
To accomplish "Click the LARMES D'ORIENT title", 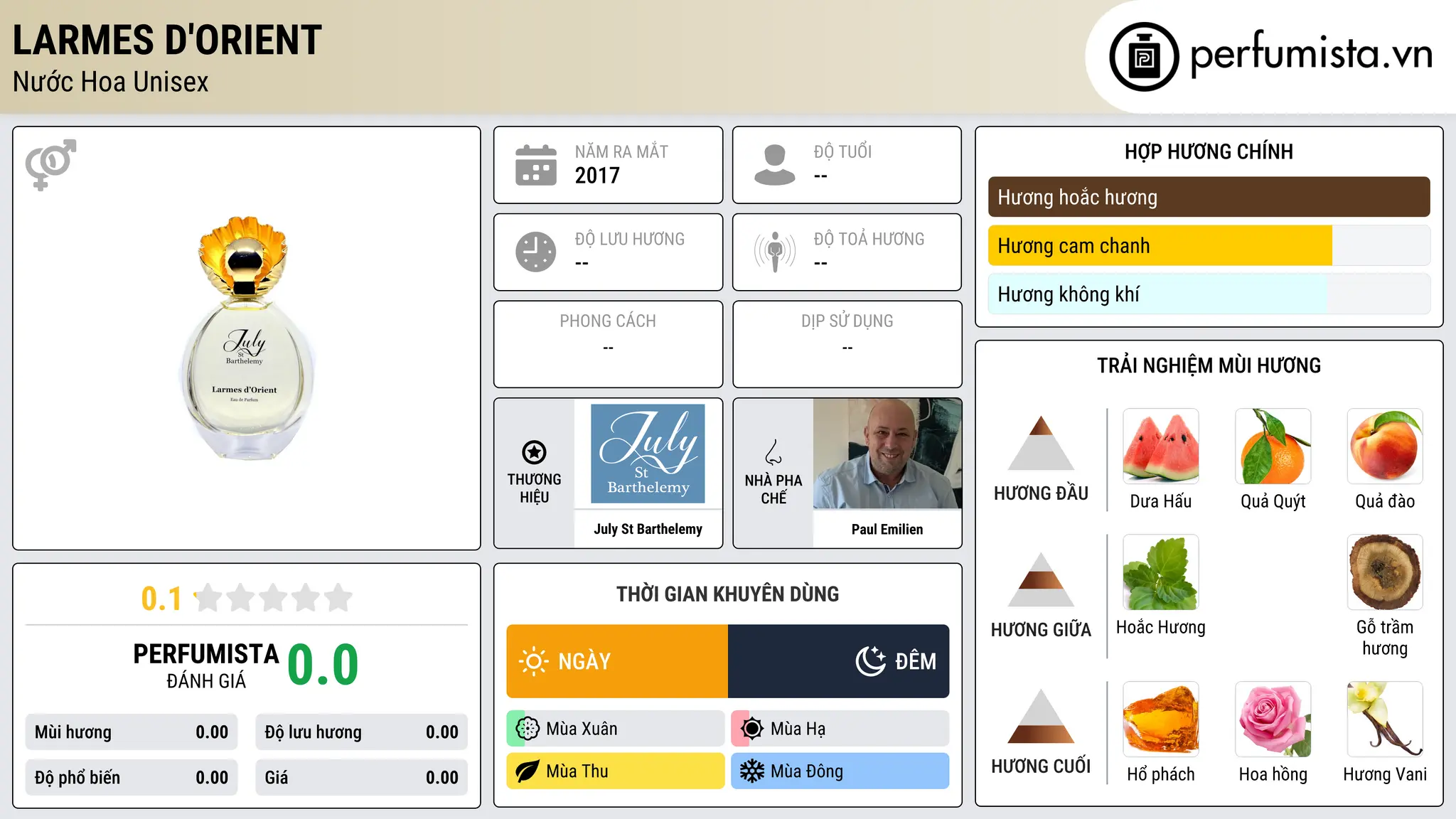I will point(167,40).
